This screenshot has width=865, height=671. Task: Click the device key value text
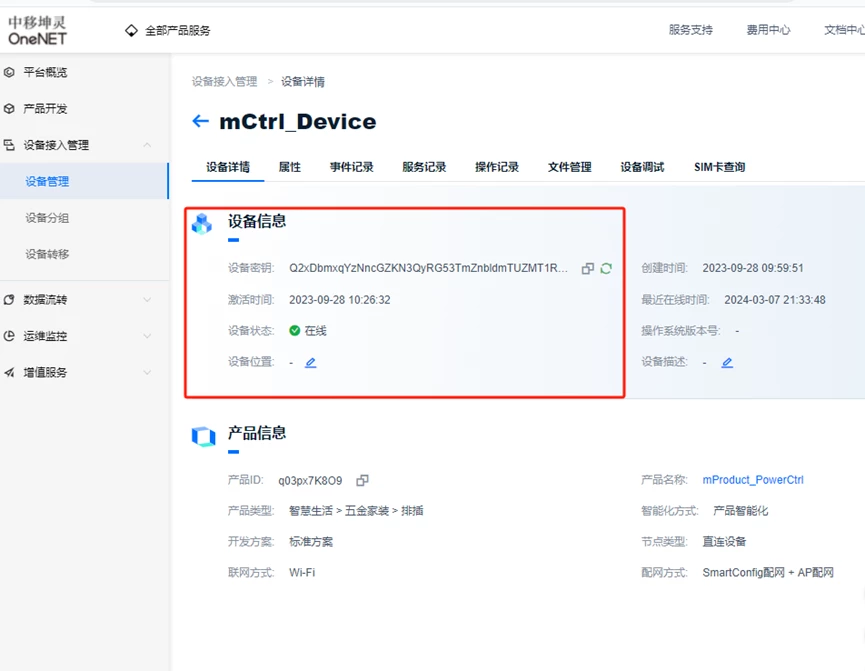pyautogui.click(x=429, y=268)
